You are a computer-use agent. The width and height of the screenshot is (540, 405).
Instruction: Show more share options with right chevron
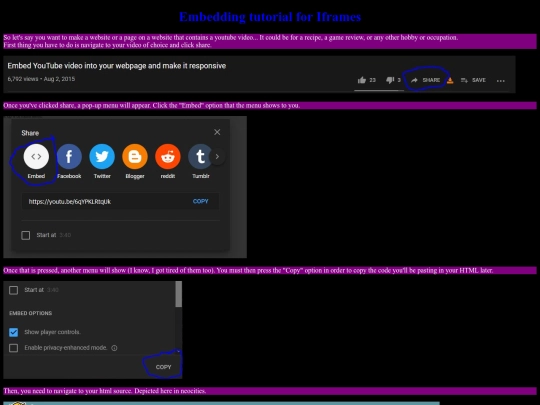click(217, 156)
